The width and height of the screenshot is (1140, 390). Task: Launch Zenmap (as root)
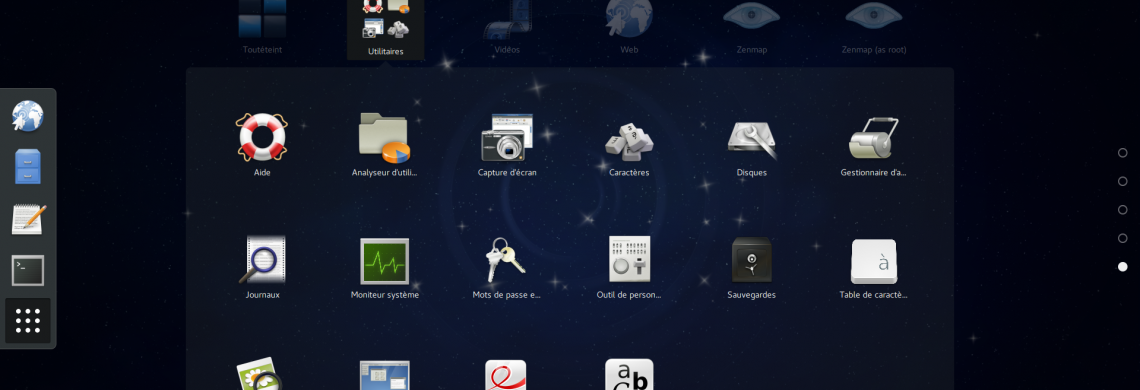tap(873, 28)
